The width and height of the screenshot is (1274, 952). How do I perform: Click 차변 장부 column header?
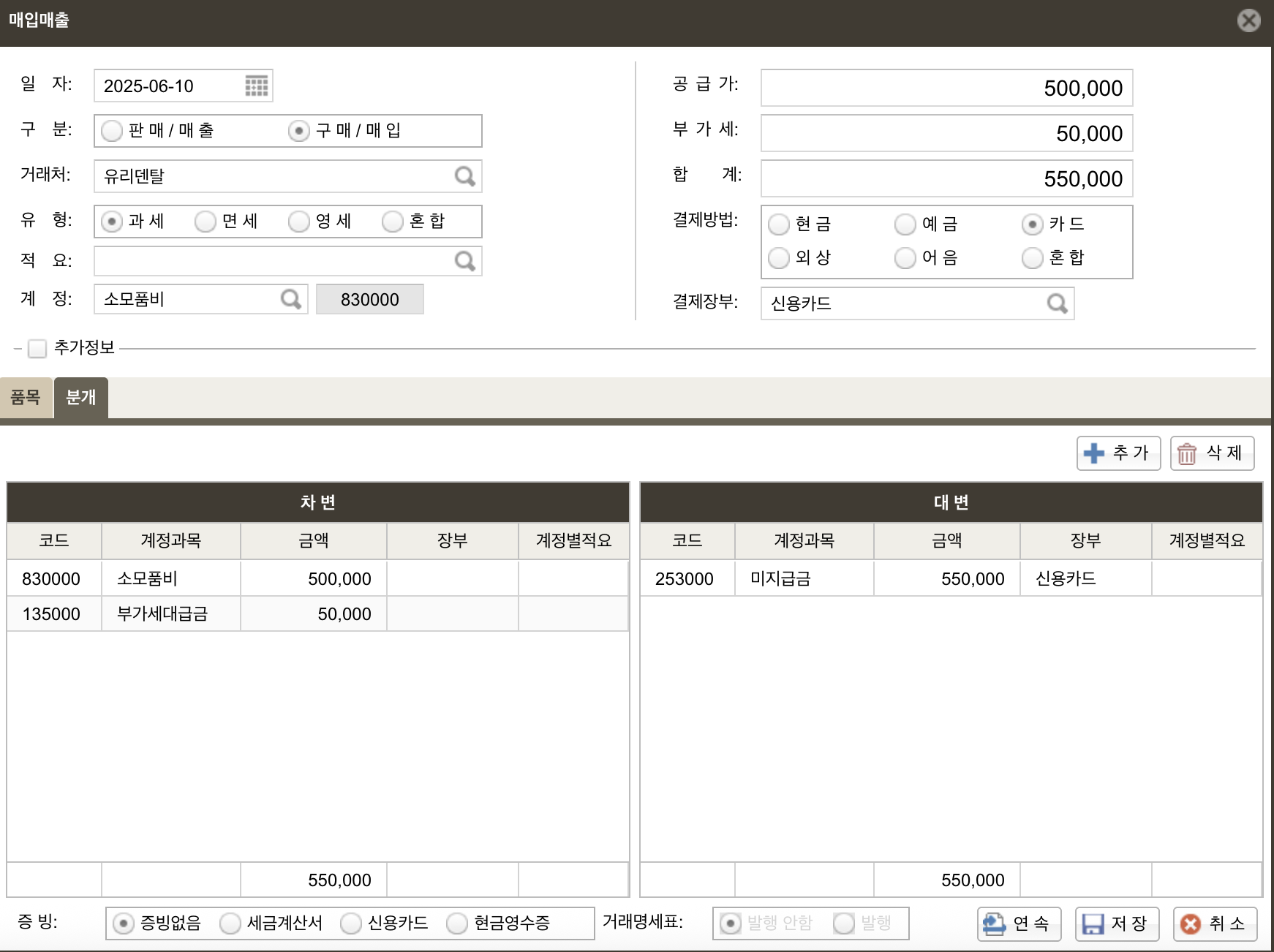[453, 541]
